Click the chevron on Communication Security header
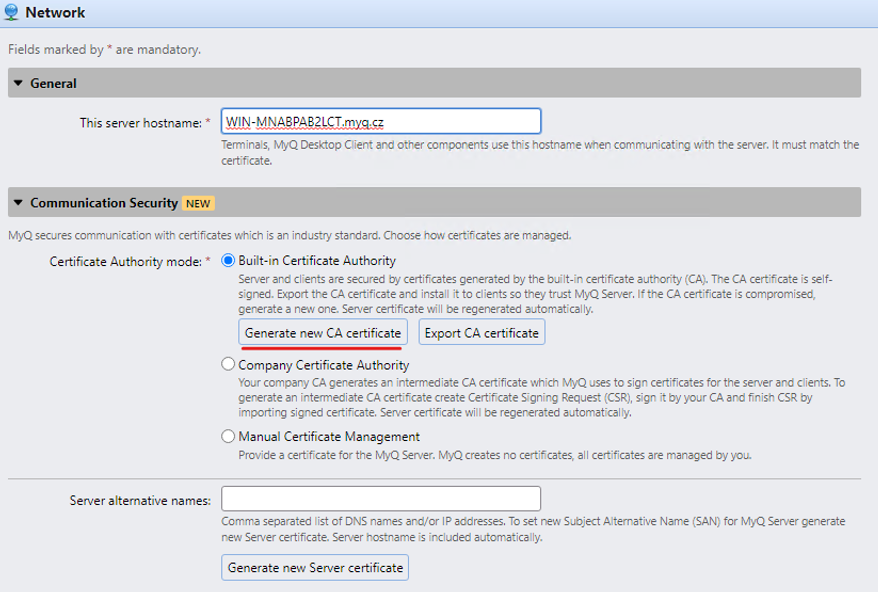Screen dimensions: 878x592 pyautogui.click(x=18, y=202)
